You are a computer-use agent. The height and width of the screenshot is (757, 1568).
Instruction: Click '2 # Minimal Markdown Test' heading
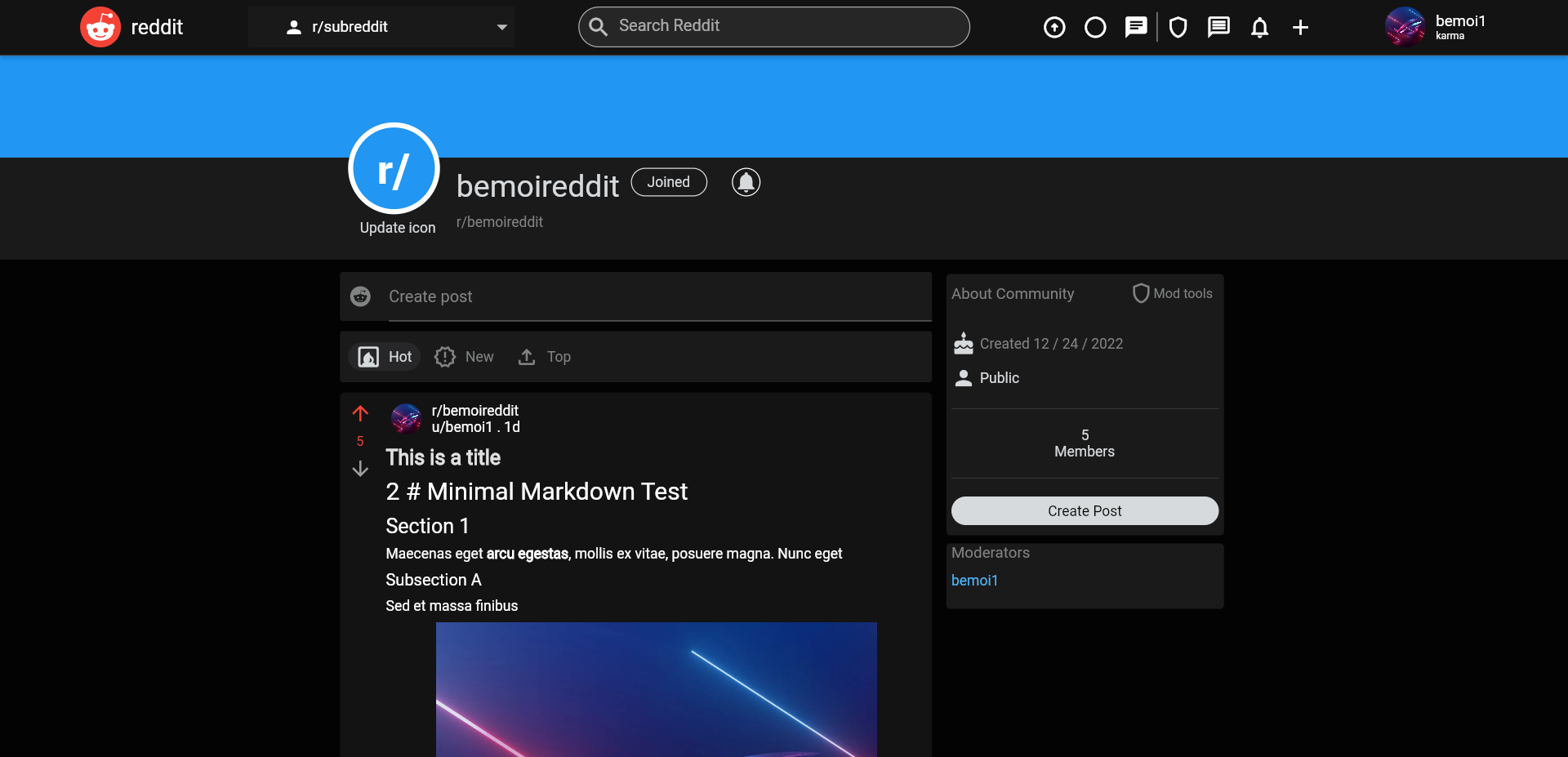pyautogui.click(x=537, y=492)
